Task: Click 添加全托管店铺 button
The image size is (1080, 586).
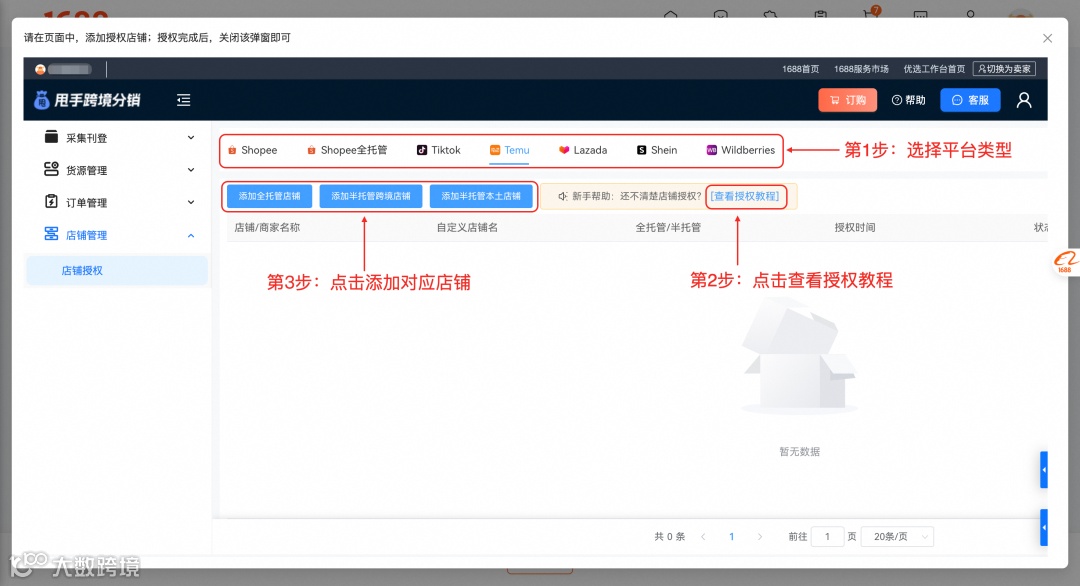Action: (269, 196)
